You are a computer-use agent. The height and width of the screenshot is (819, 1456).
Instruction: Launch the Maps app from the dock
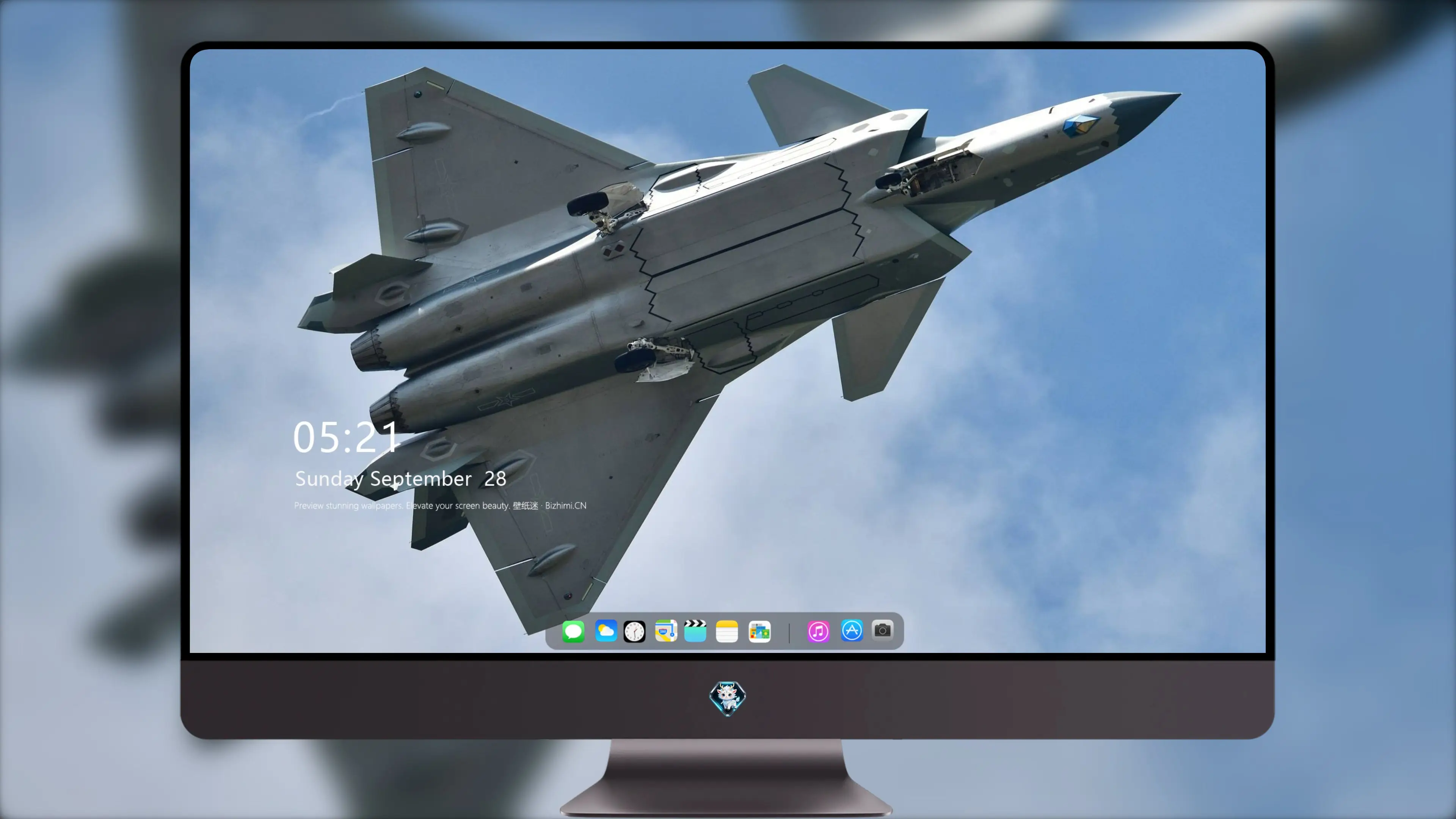[666, 631]
